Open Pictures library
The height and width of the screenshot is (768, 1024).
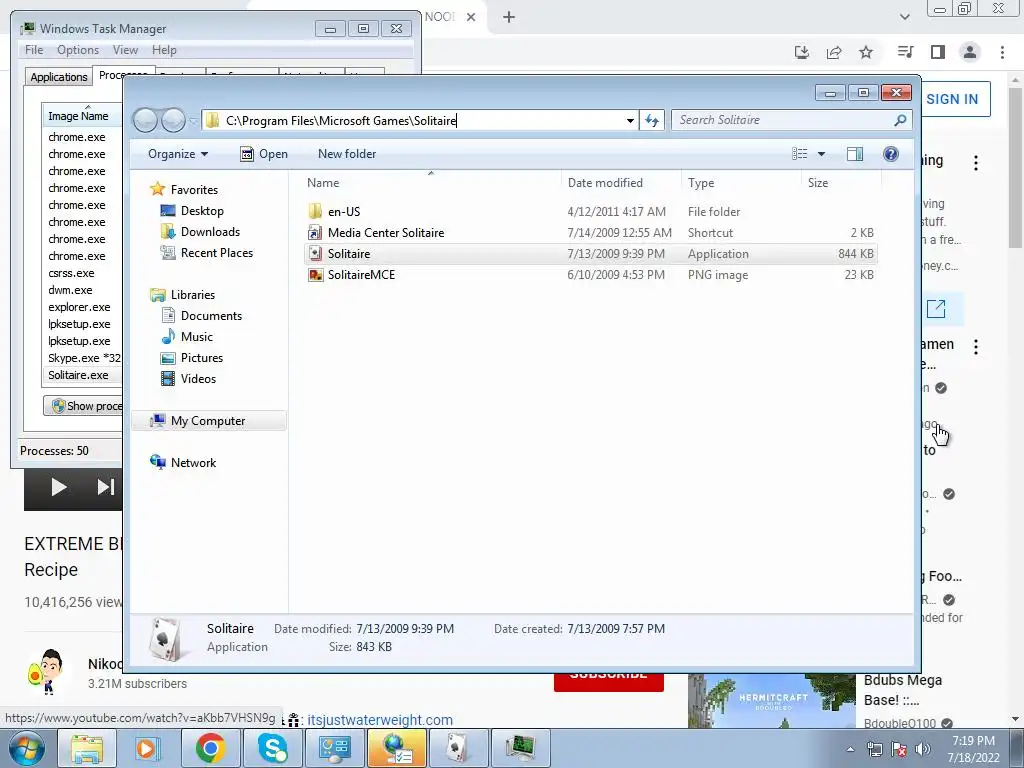(201, 358)
